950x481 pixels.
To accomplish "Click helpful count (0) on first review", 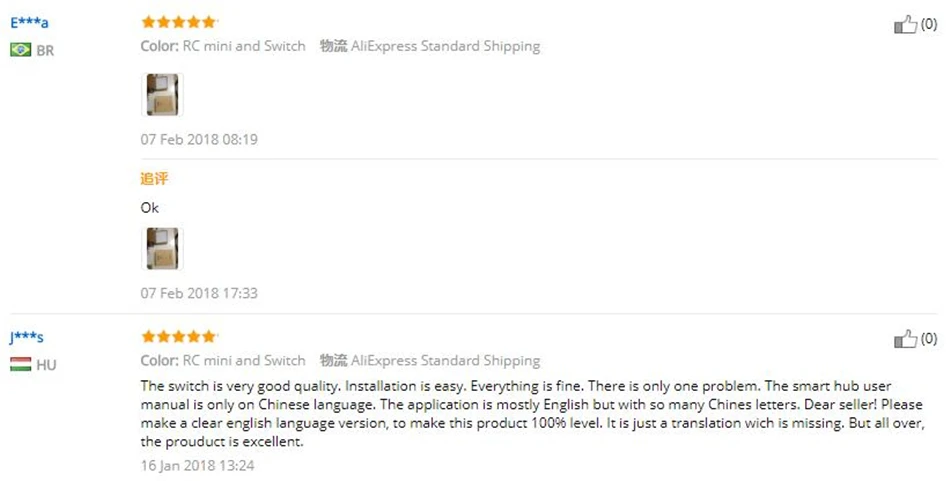I will 929,24.
